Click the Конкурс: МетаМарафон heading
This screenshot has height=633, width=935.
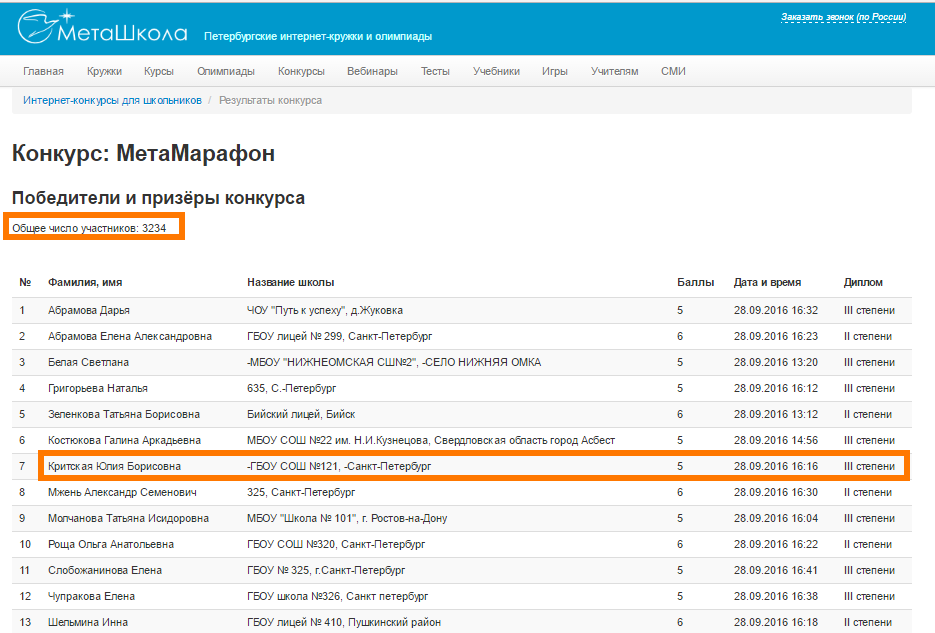pos(143,153)
